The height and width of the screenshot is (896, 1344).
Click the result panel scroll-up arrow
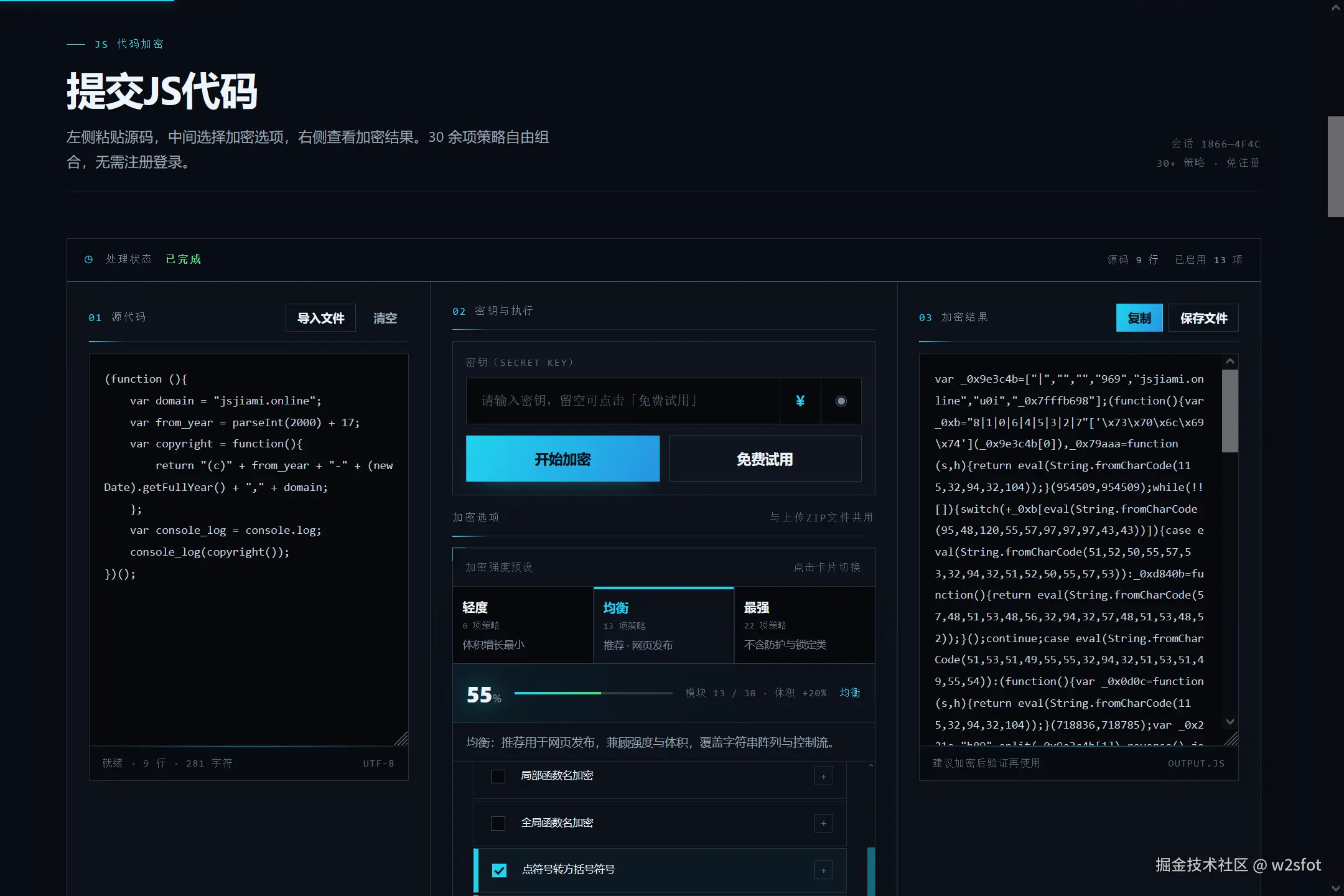click(1230, 362)
